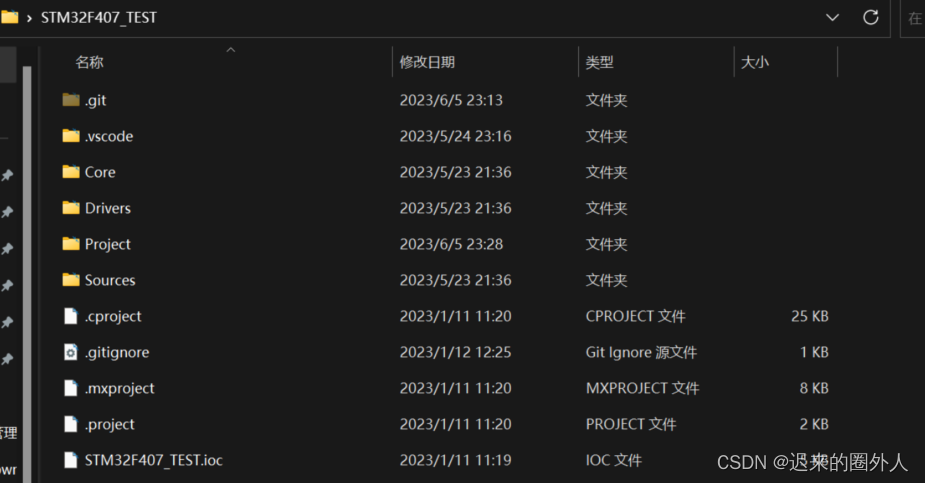Sort by the 大小 column header
The width and height of the screenshot is (925, 483).
click(x=755, y=62)
